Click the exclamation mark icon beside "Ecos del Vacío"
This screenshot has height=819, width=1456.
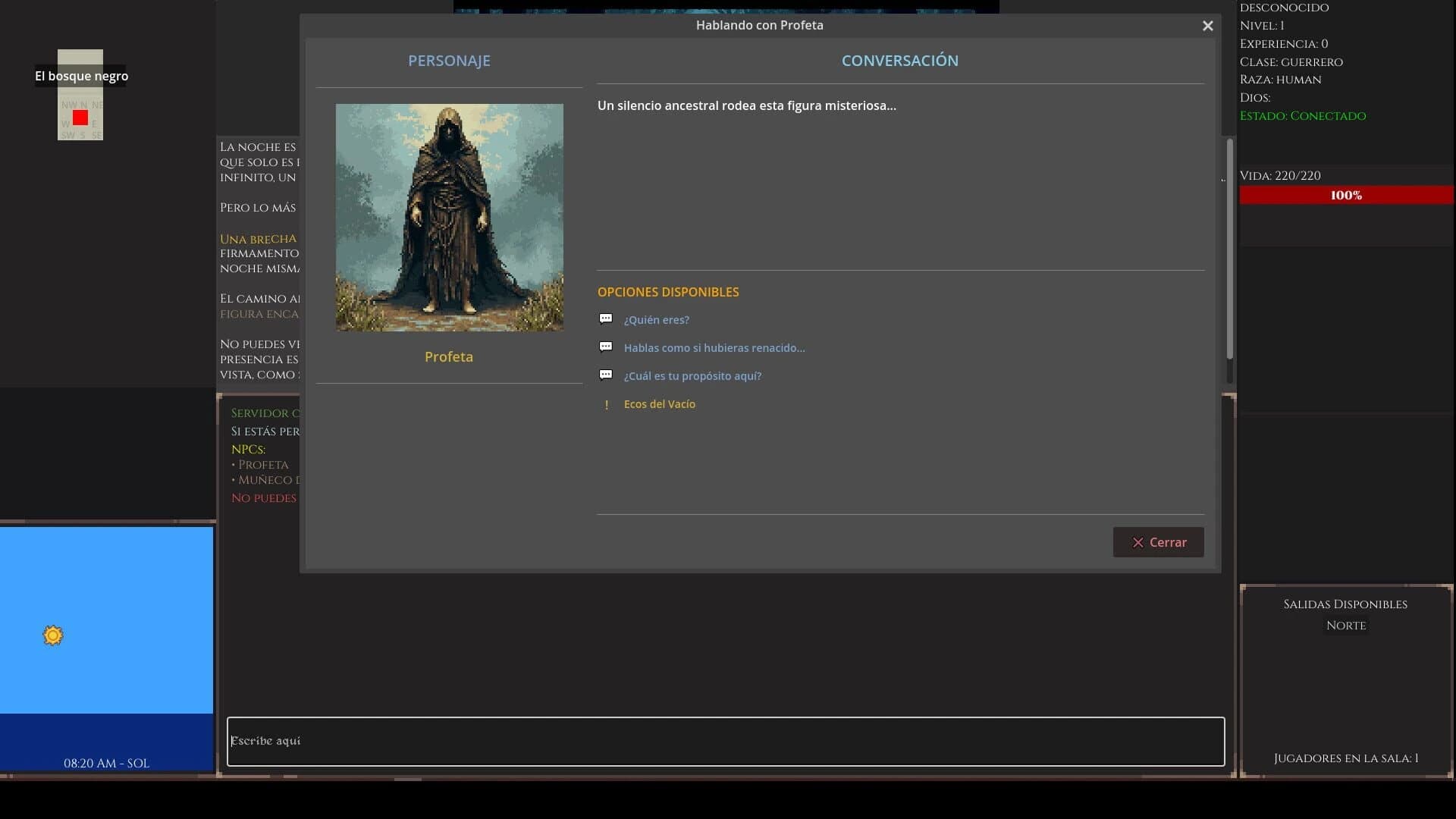(x=607, y=404)
